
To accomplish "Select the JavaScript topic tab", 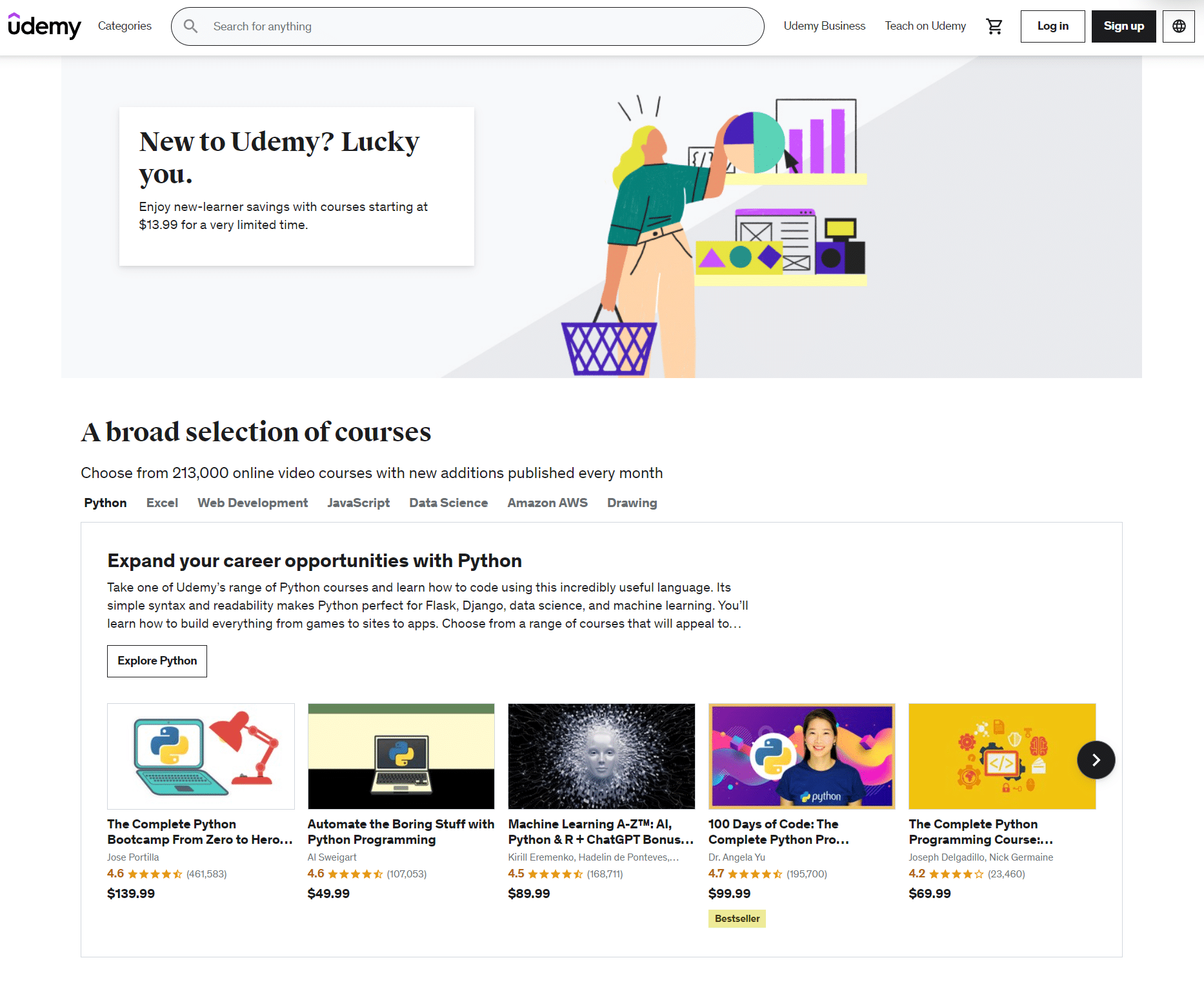I will click(359, 503).
